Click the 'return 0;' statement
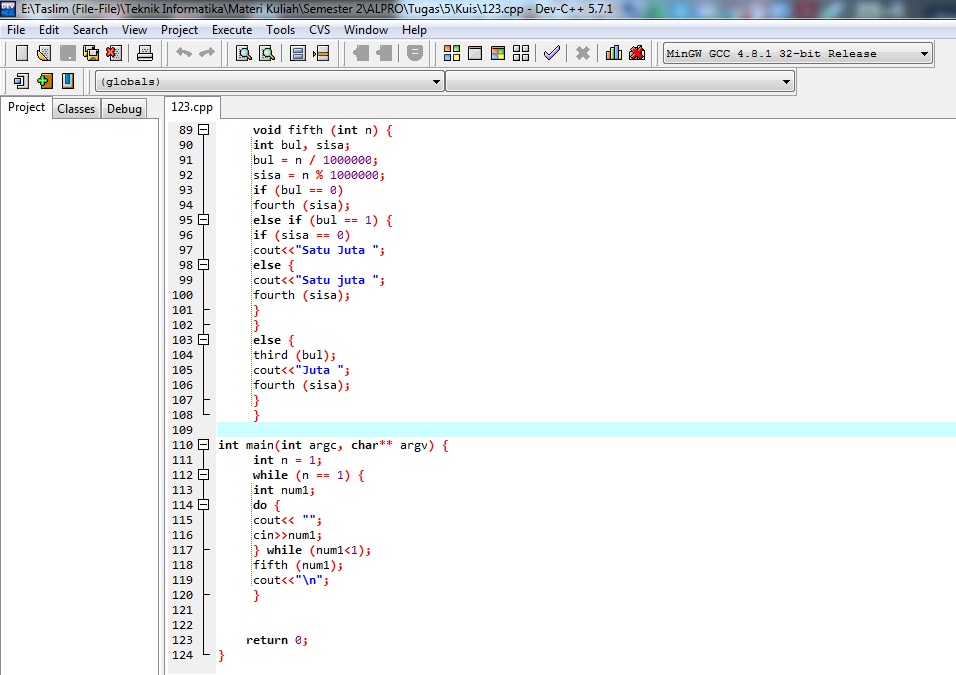Screen dimensions: 956x675 point(277,640)
